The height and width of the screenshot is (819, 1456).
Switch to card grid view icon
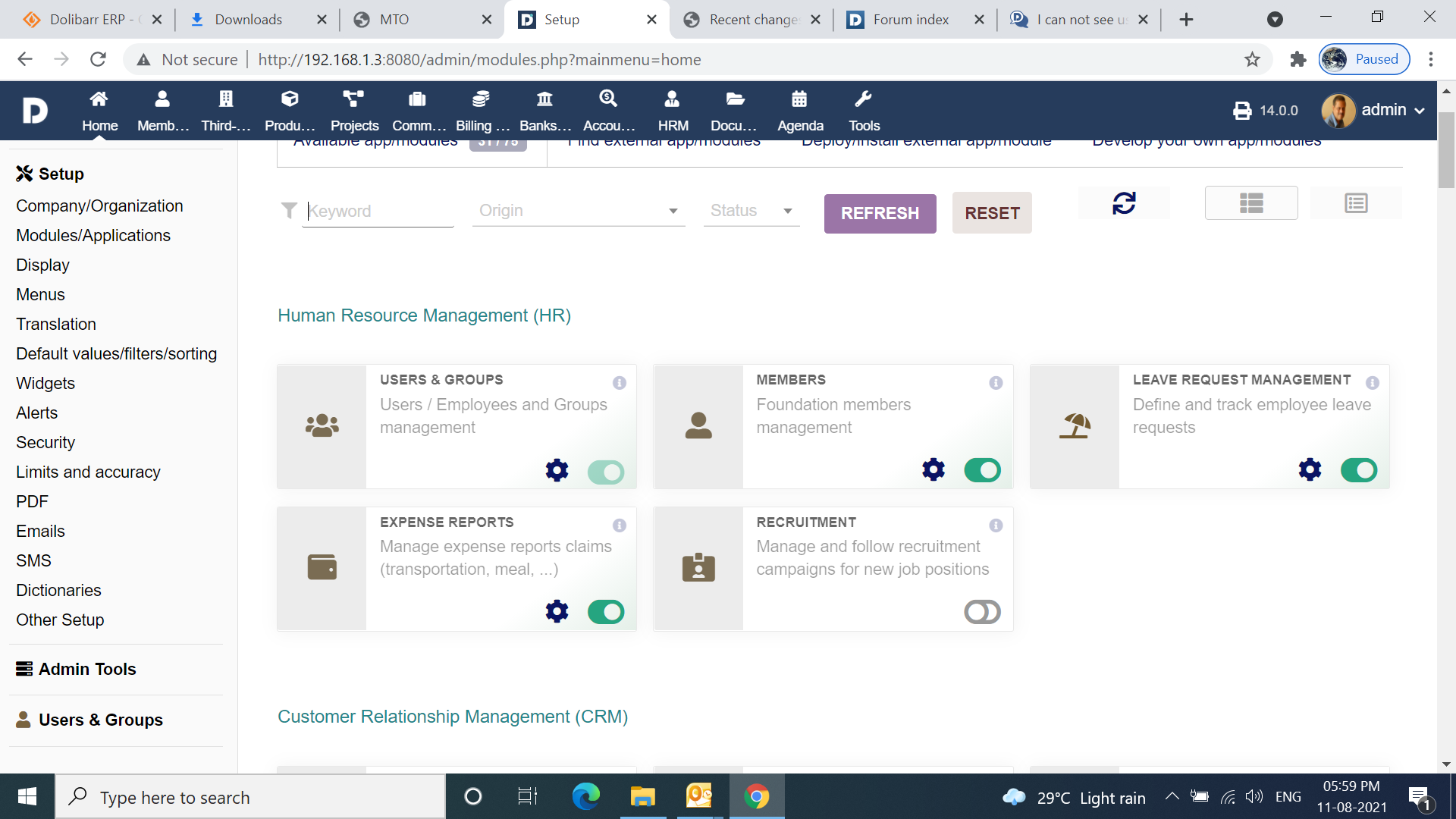1251,203
